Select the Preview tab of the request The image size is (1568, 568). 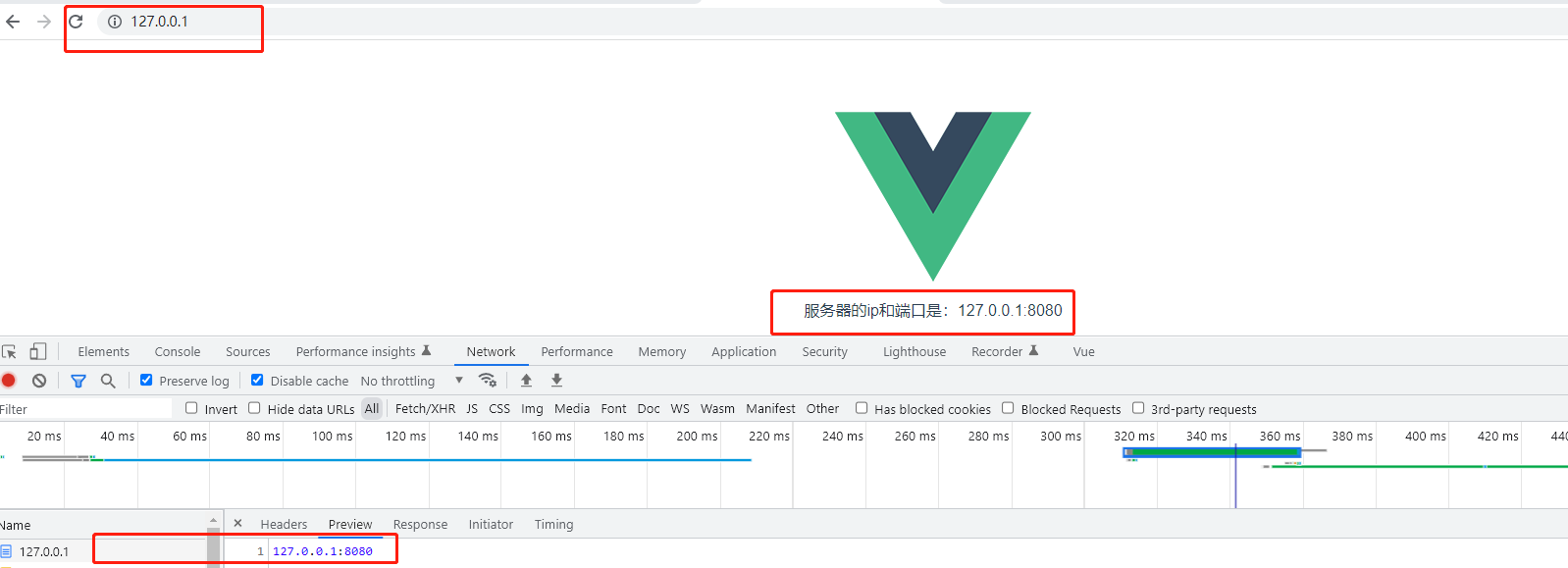[350, 525]
